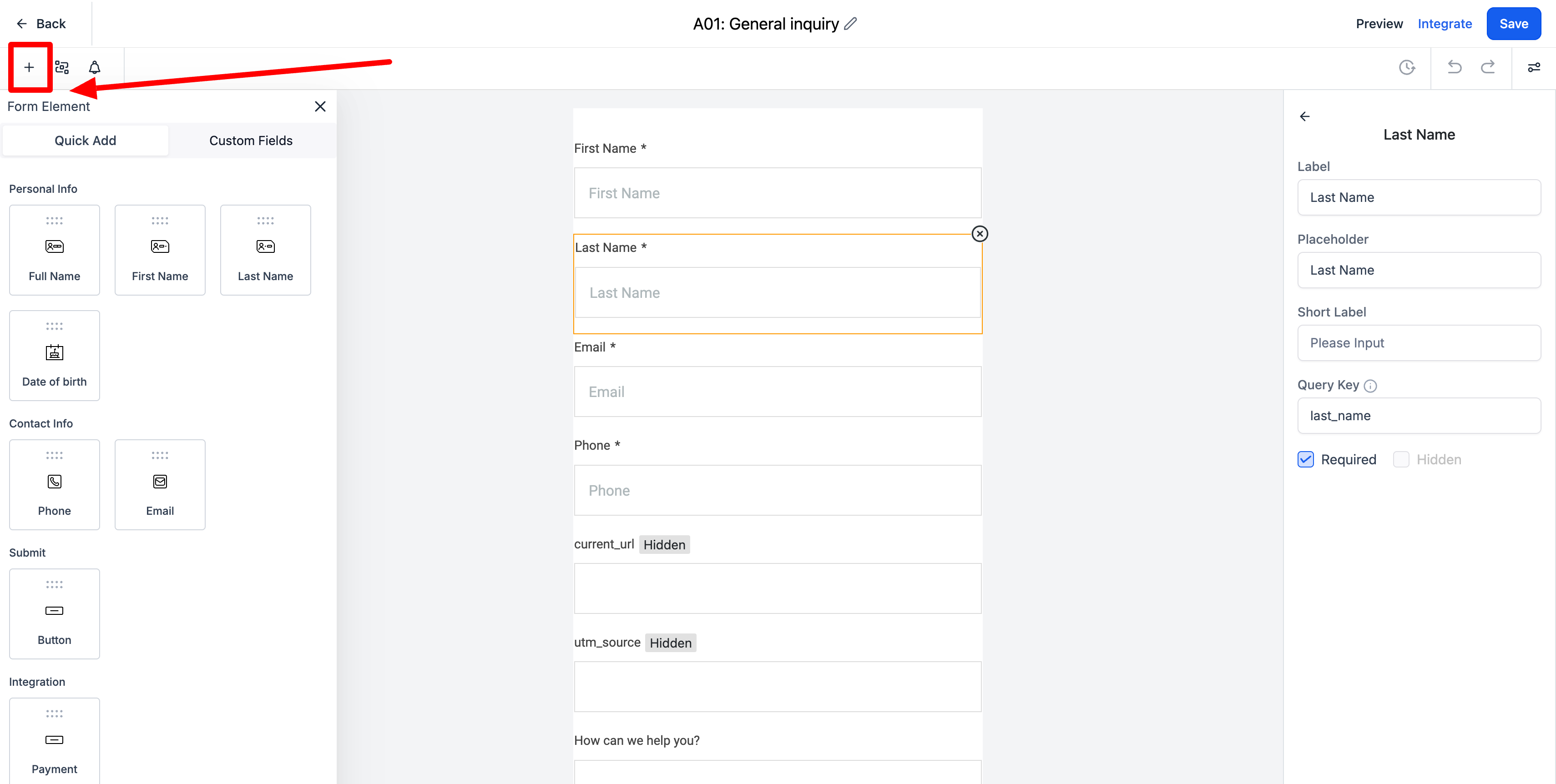1556x784 pixels.
Task: Click the Integrate link
Action: [x=1444, y=24]
